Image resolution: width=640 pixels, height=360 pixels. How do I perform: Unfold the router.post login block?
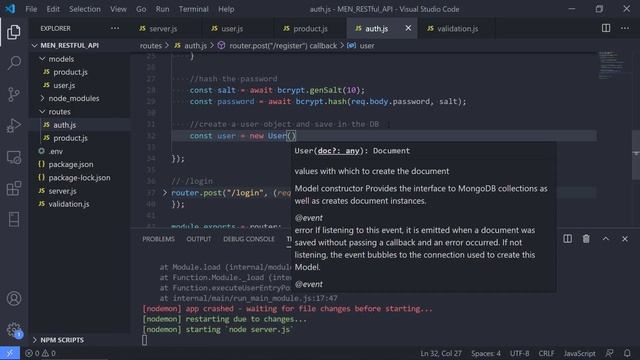click(164, 192)
